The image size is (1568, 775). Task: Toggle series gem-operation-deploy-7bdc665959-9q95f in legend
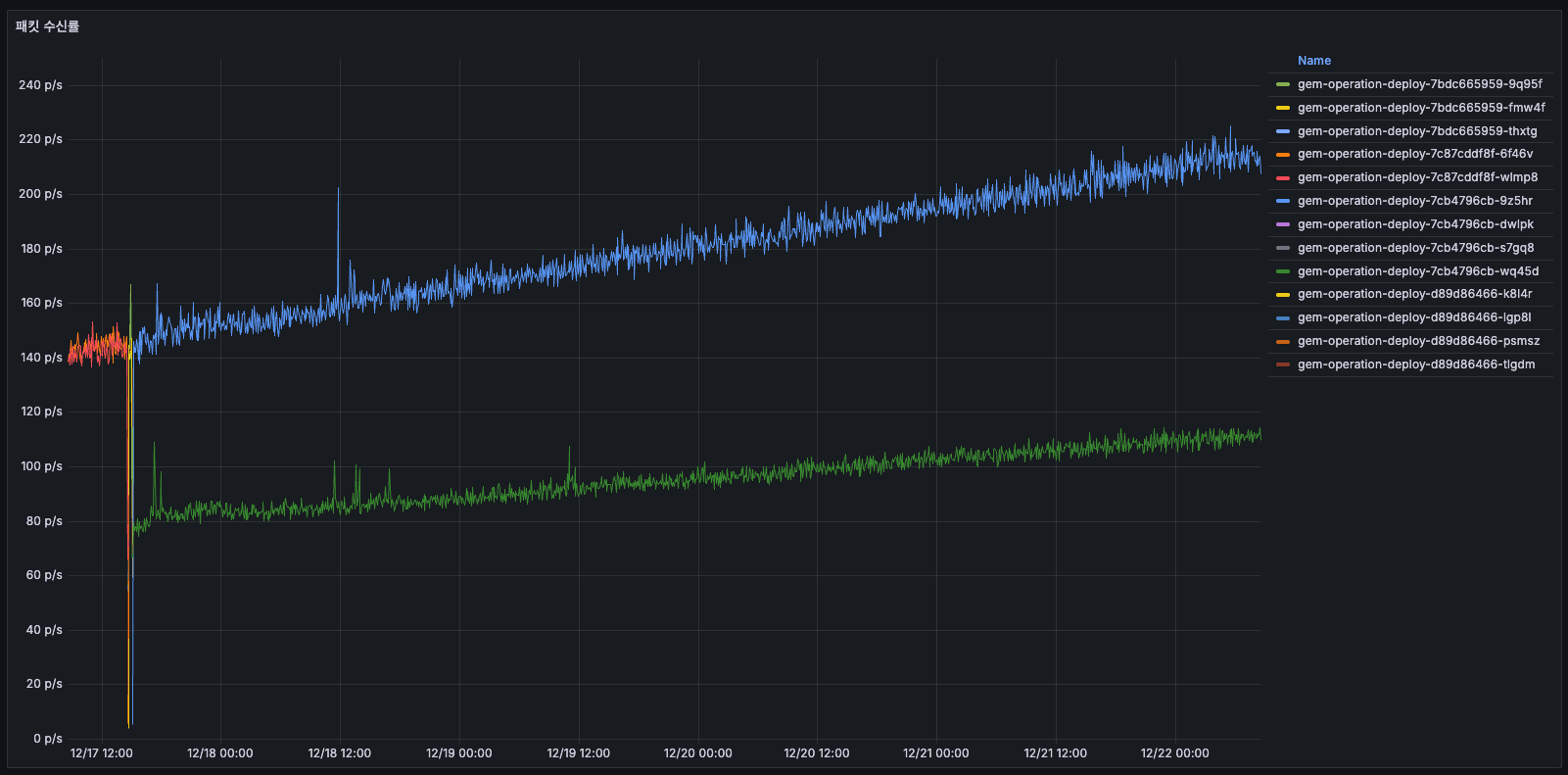(x=1419, y=84)
